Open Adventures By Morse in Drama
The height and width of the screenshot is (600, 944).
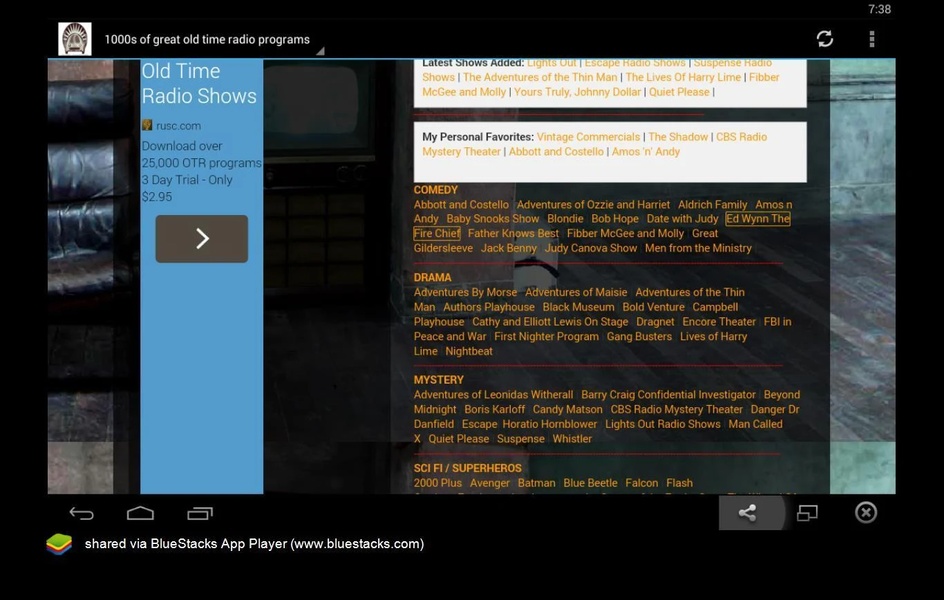coord(465,292)
